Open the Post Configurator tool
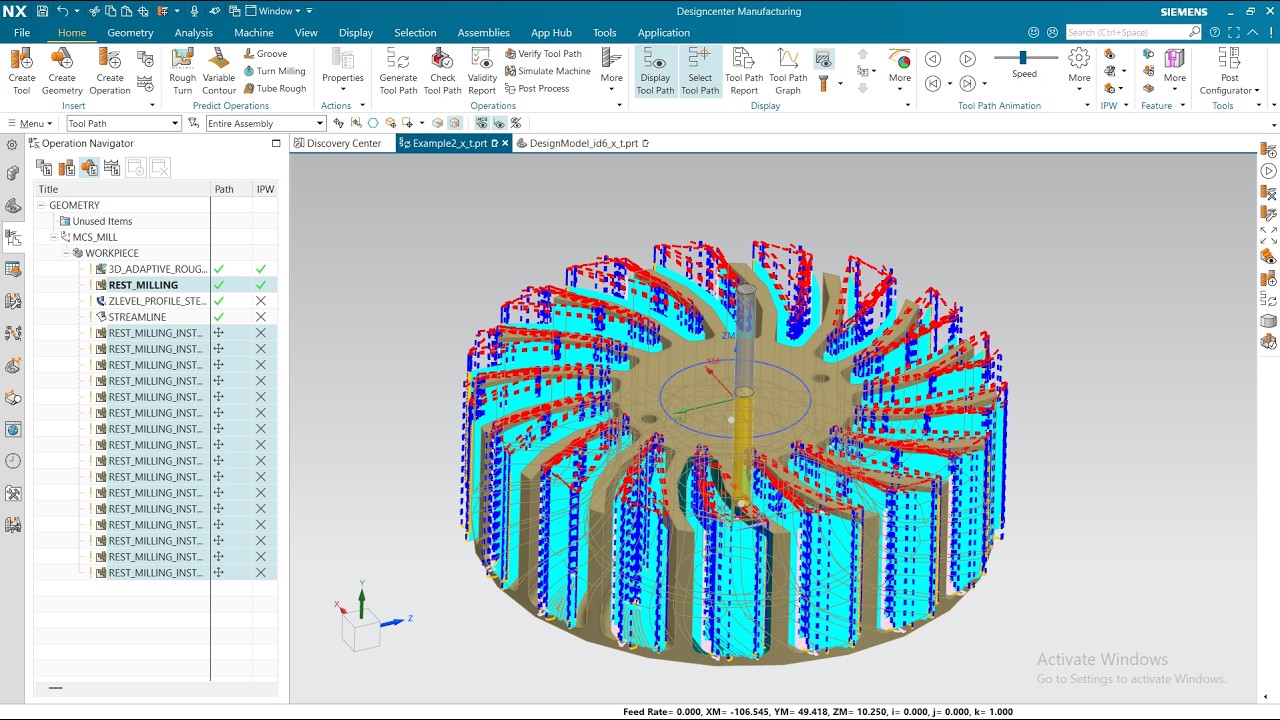The image size is (1280, 720). pyautogui.click(x=1229, y=71)
